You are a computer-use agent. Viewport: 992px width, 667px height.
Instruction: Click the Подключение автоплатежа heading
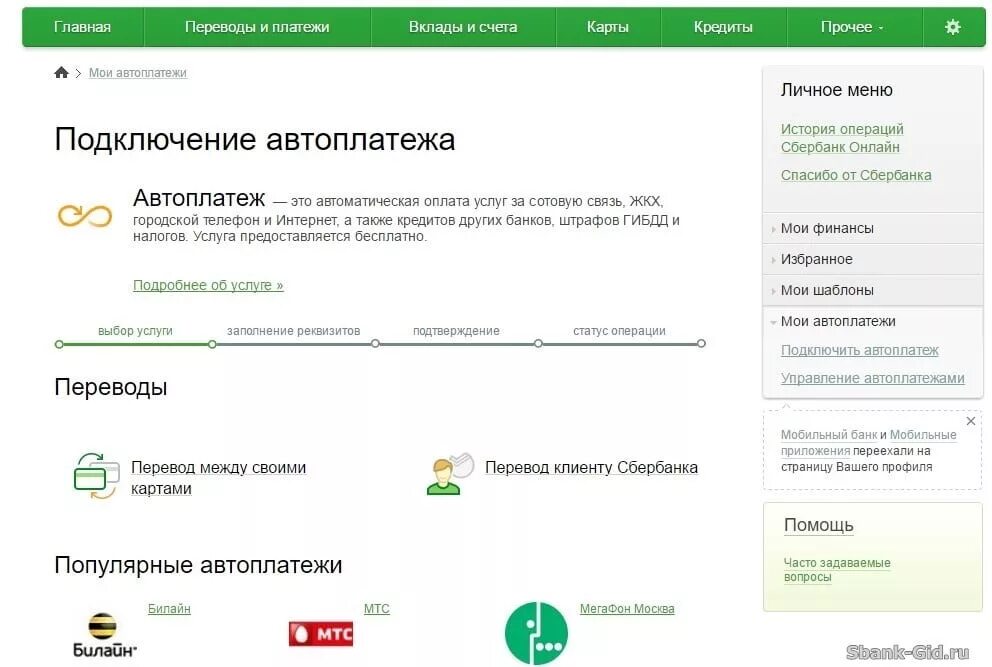coord(255,139)
